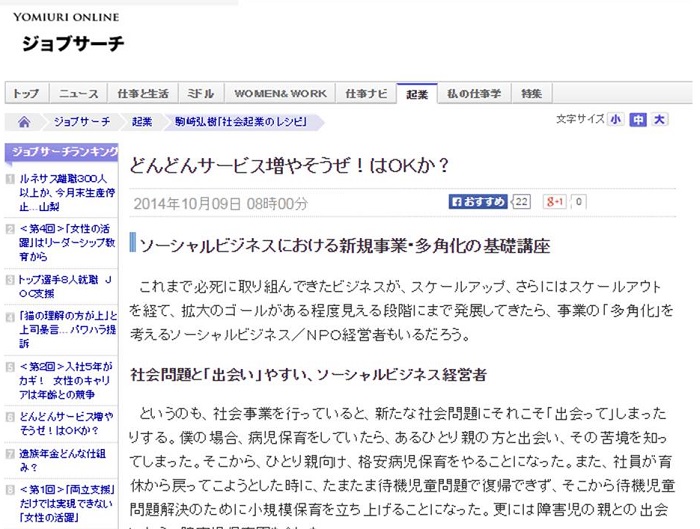700x529 pixels.
Task: Open ranking 7 遺族年金どんな仕組み article
Action: click(62, 460)
